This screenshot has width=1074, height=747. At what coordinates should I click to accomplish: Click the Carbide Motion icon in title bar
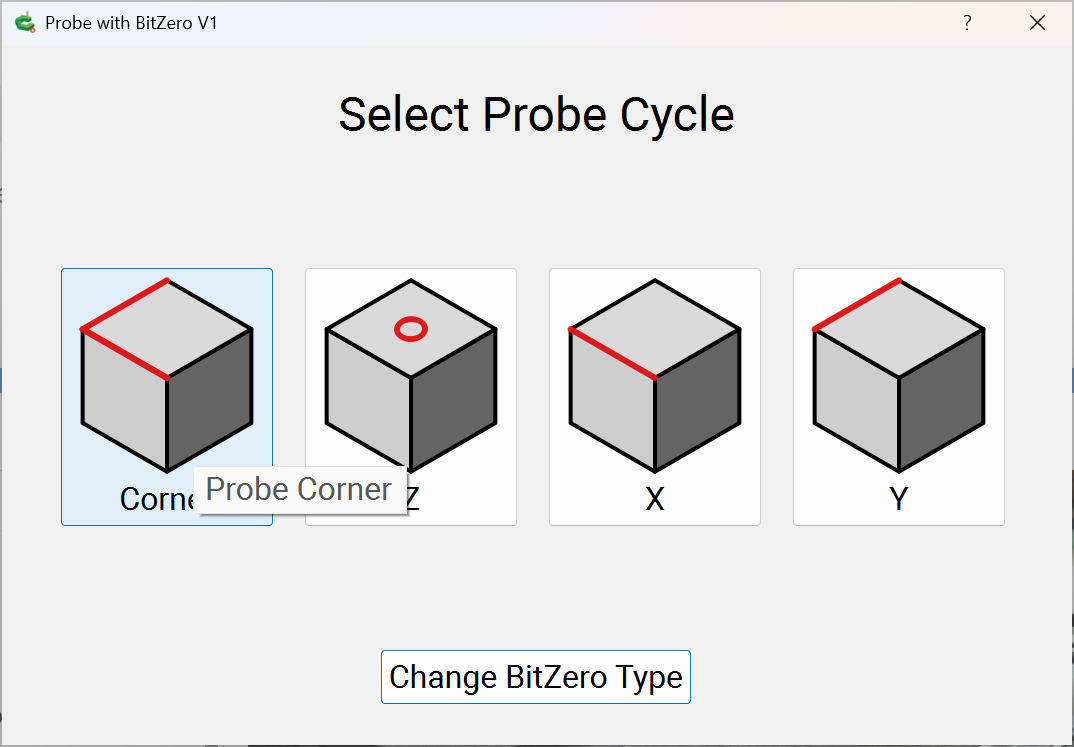click(25, 22)
